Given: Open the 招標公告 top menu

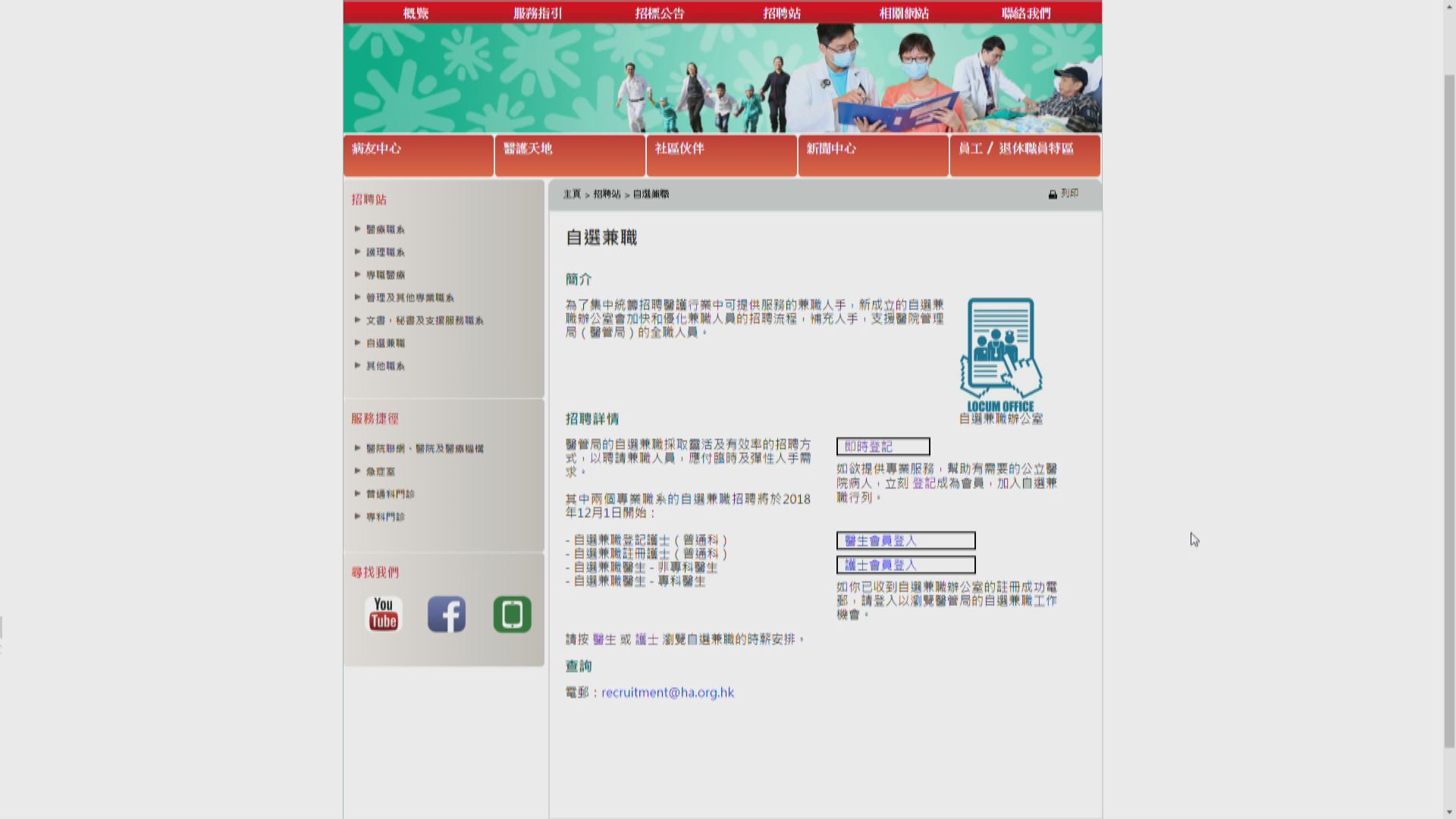Looking at the screenshot, I should [x=659, y=13].
